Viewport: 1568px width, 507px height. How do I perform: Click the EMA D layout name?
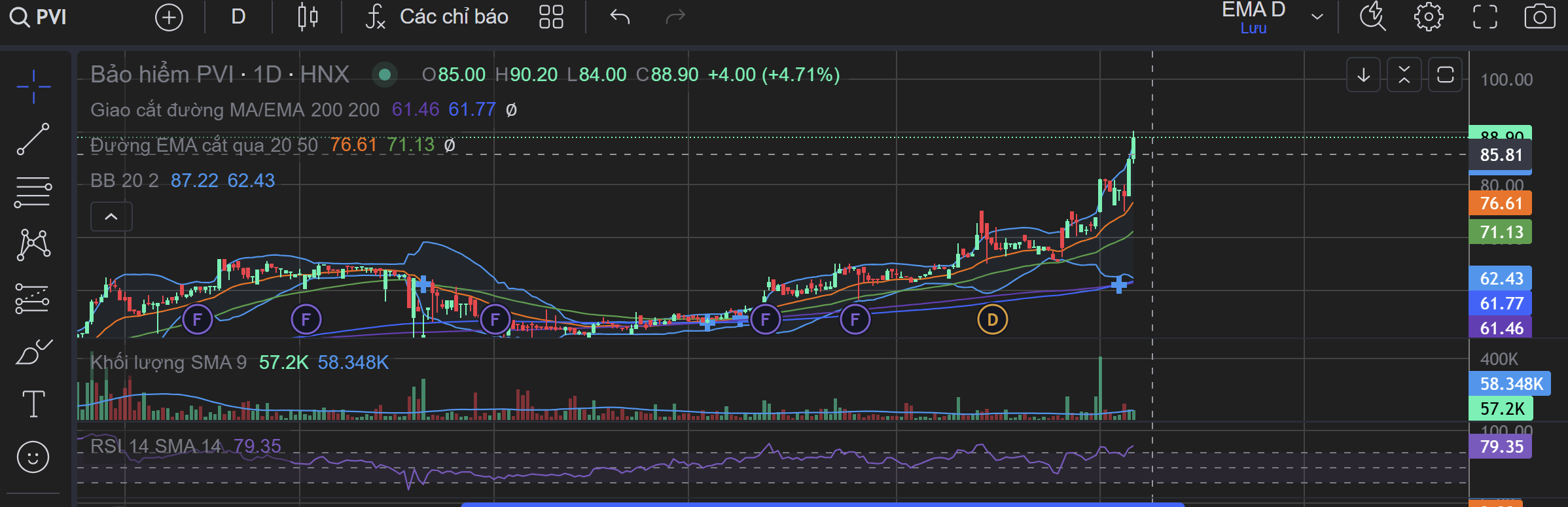pyautogui.click(x=1253, y=10)
